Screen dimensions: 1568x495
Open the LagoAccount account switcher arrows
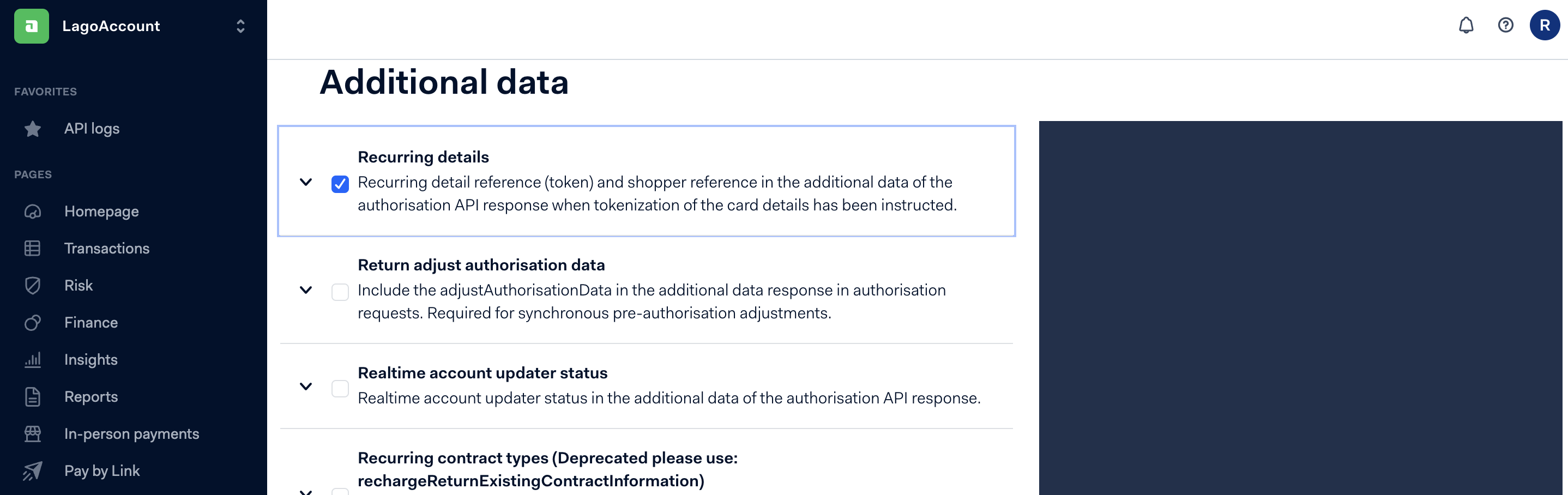pos(240,26)
